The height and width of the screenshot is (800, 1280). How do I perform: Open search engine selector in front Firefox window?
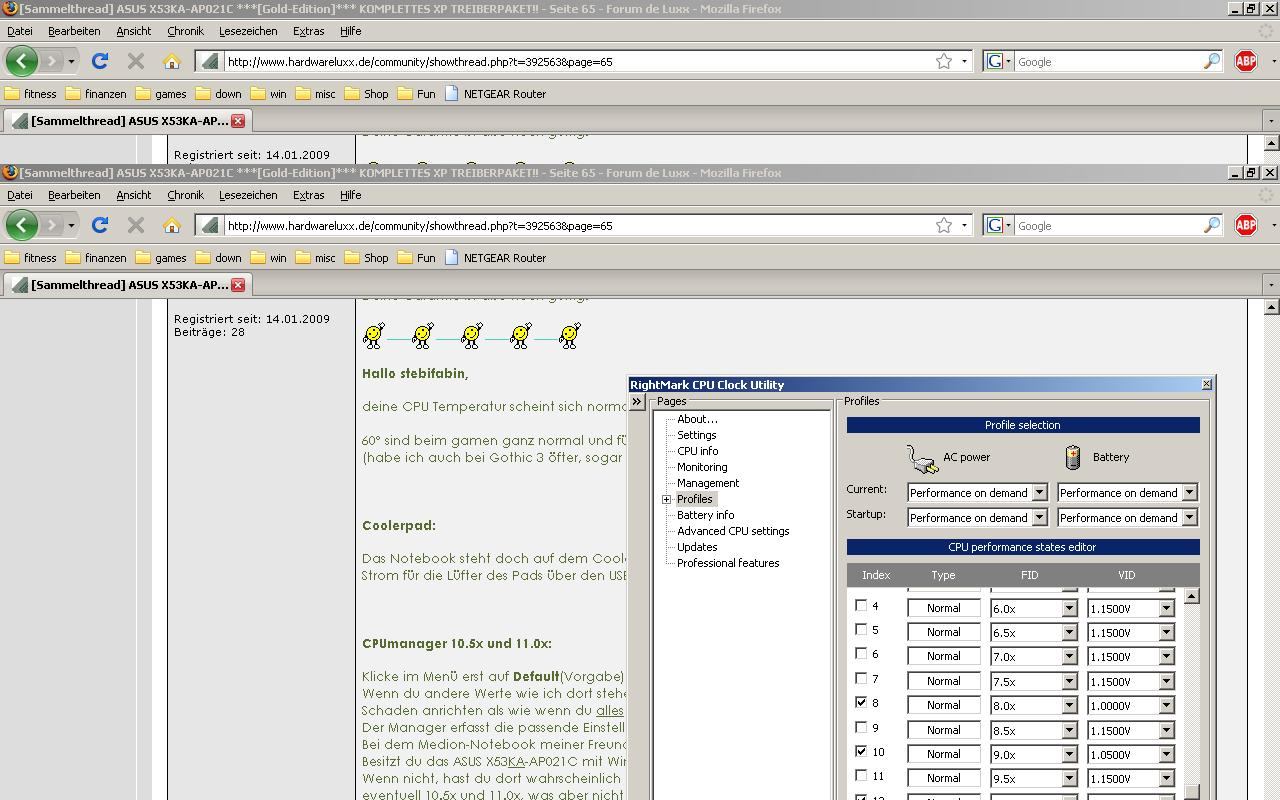coord(998,225)
